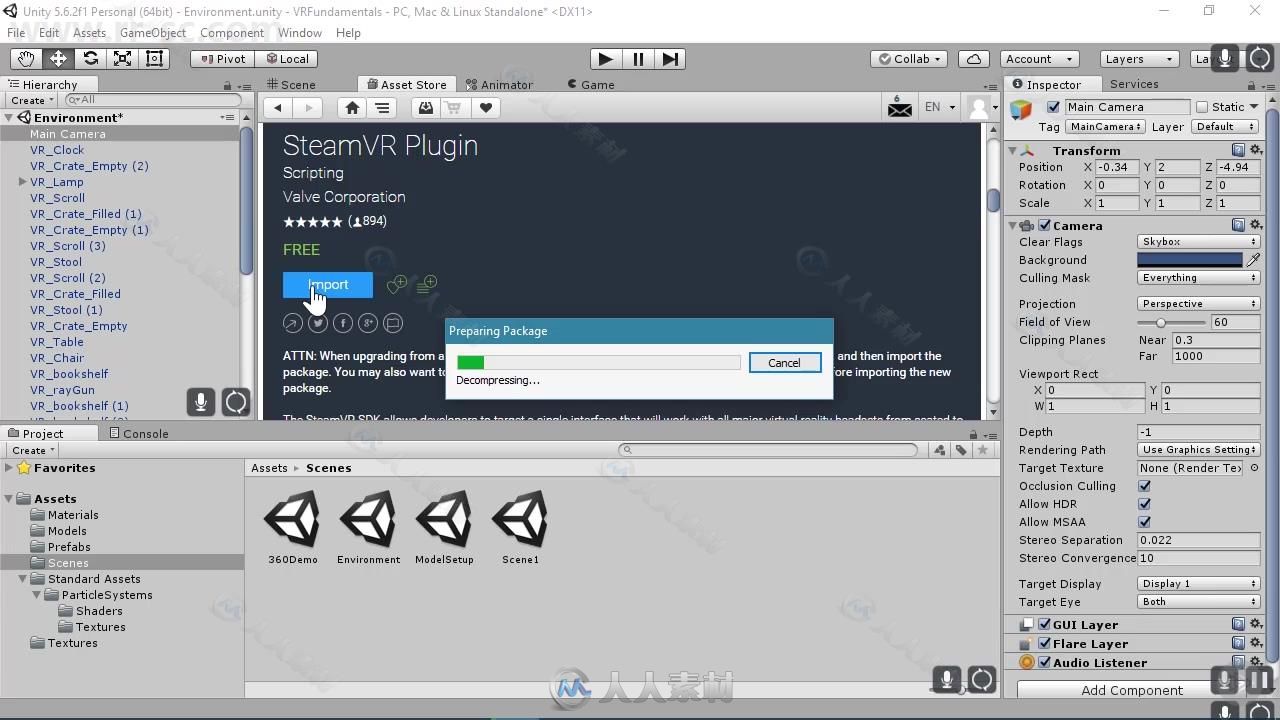
Task: Open the Layers dropdown
Action: [1139, 59]
